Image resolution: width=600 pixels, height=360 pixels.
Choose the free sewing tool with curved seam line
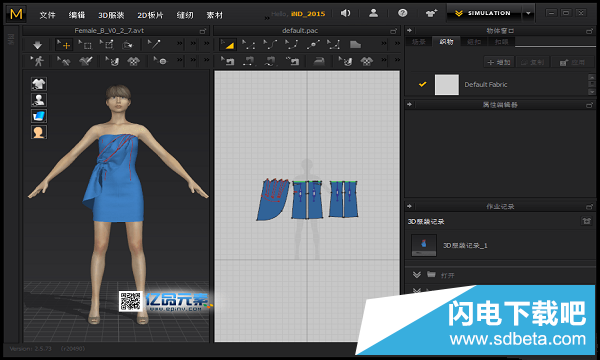(x=270, y=61)
